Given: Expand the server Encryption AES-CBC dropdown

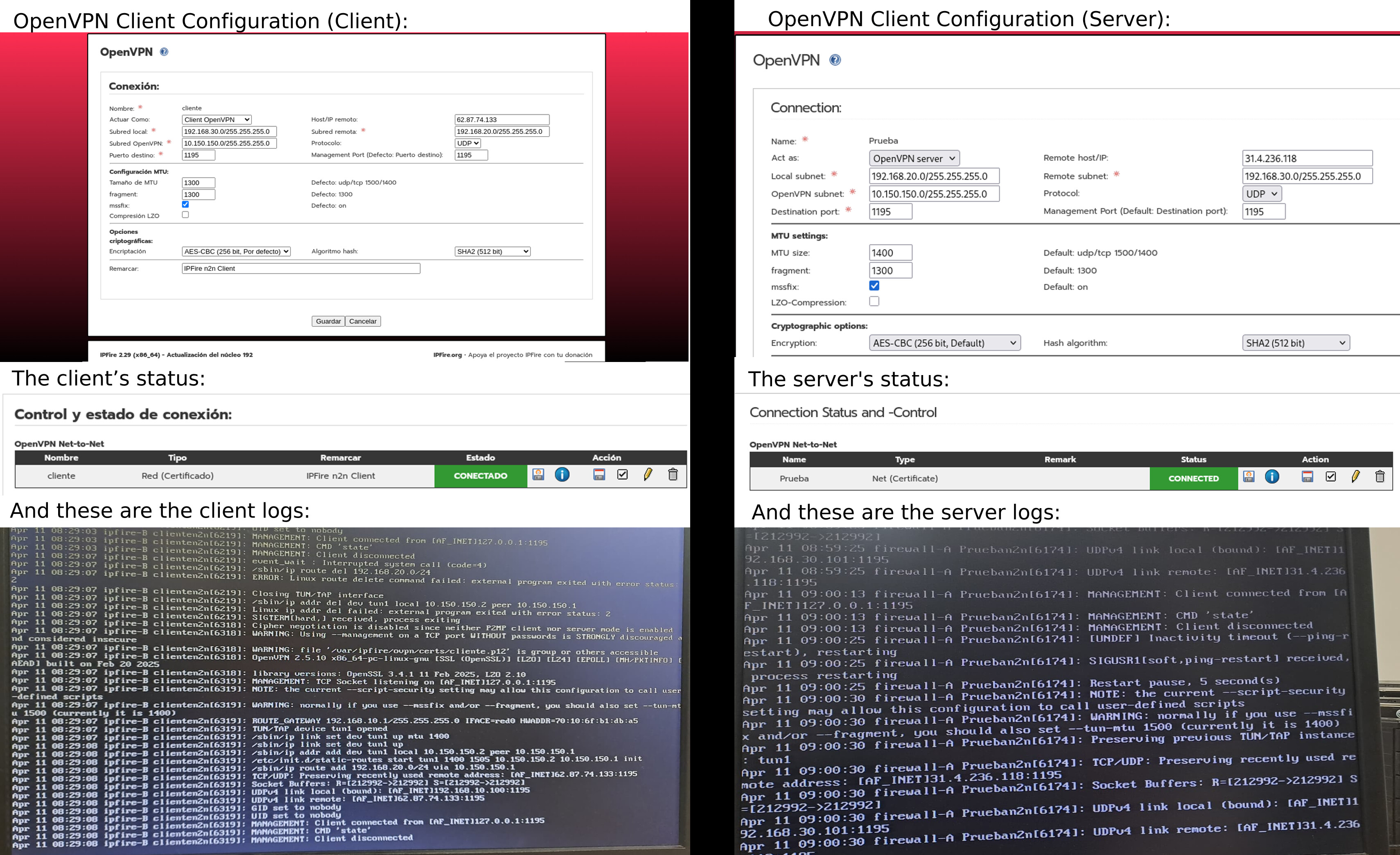Looking at the screenshot, I should [944, 343].
